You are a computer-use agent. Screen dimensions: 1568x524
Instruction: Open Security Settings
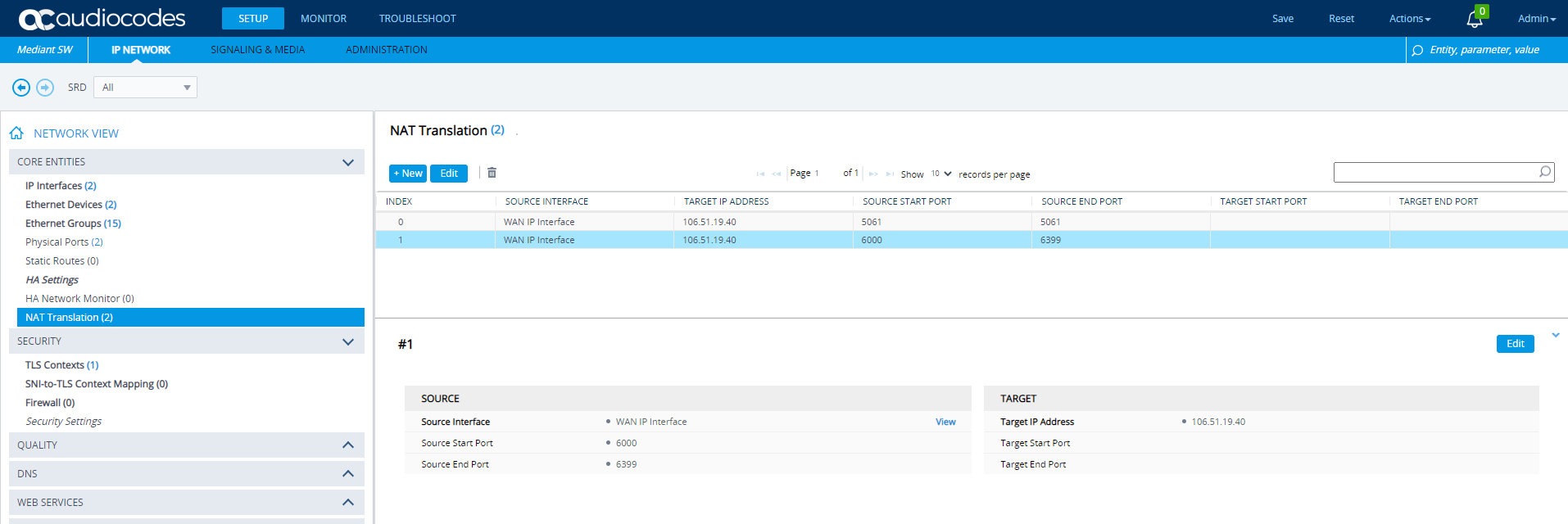coord(64,422)
